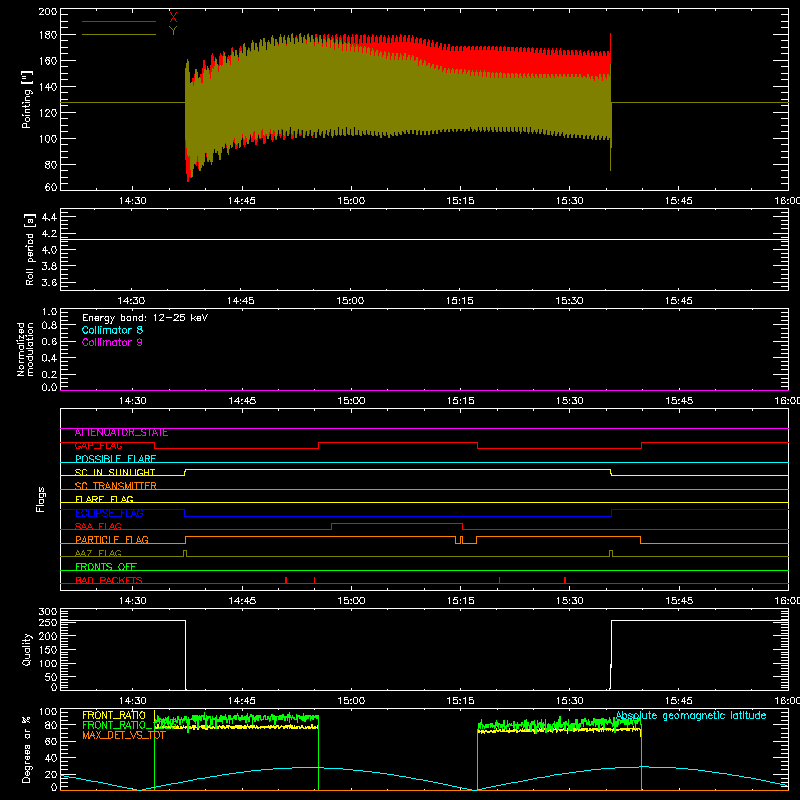The image size is (800, 800).
Task: Click the PARTICLE_FLAG label
Action: click(x=112, y=540)
